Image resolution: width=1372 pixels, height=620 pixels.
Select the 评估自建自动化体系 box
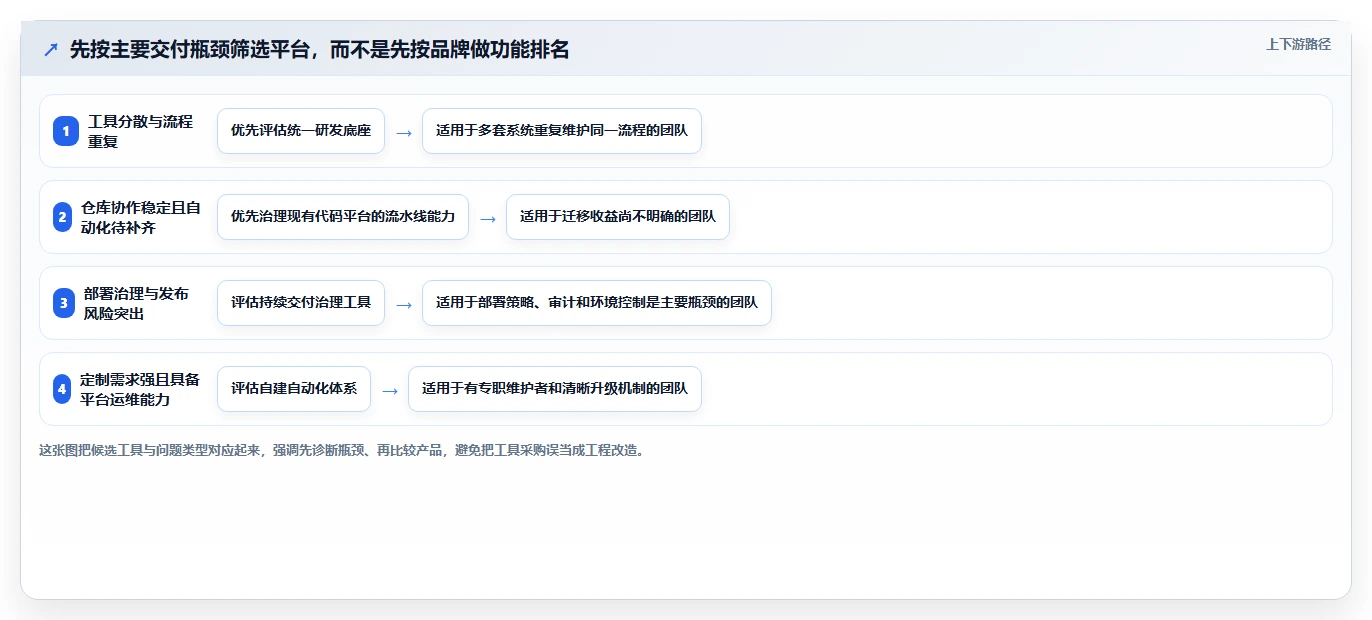(x=294, y=389)
